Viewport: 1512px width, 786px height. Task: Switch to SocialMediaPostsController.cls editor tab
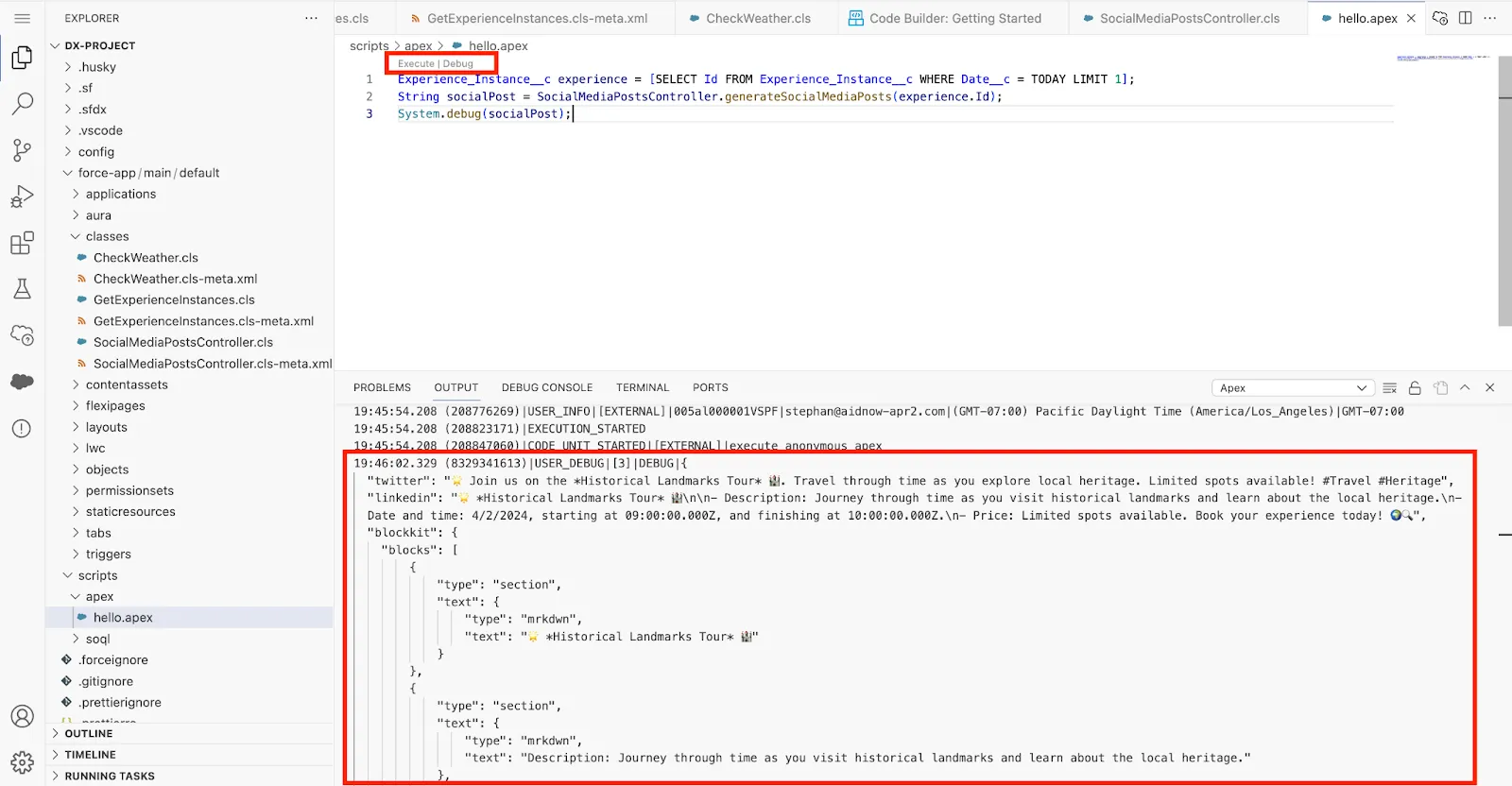click(1189, 18)
